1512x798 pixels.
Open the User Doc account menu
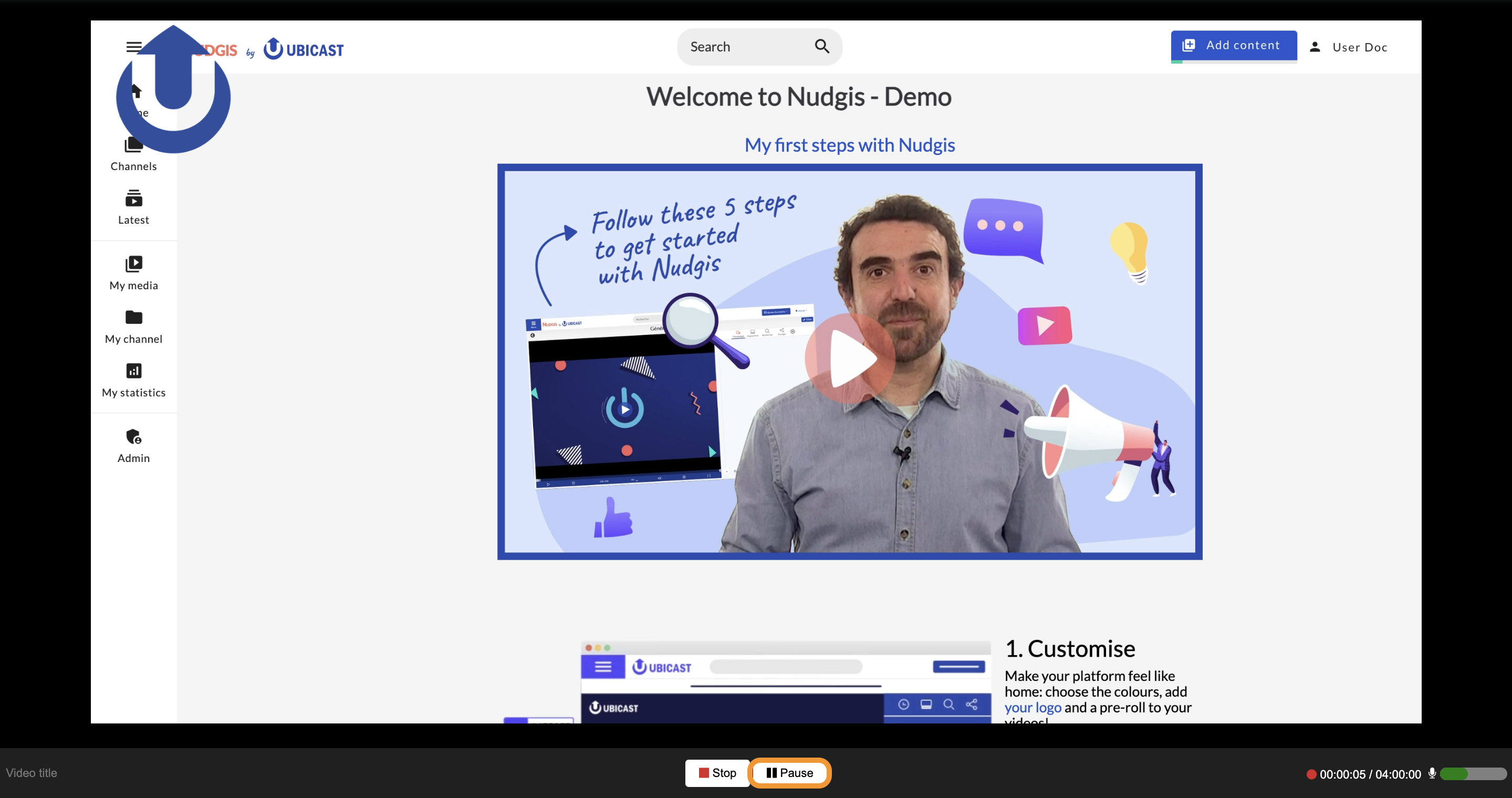(1348, 47)
